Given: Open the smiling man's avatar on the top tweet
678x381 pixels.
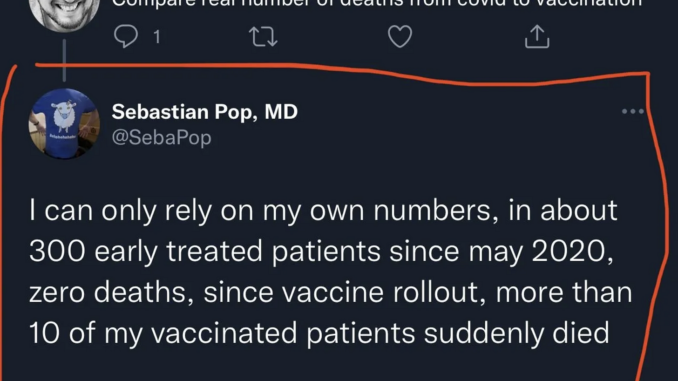Looking at the screenshot, I should tap(64, 13).
